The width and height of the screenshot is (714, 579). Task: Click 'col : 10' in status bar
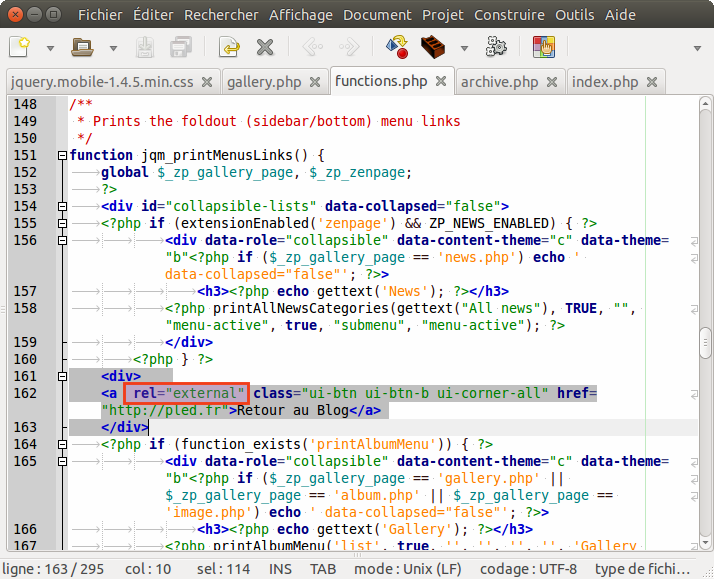click(x=148, y=569)
